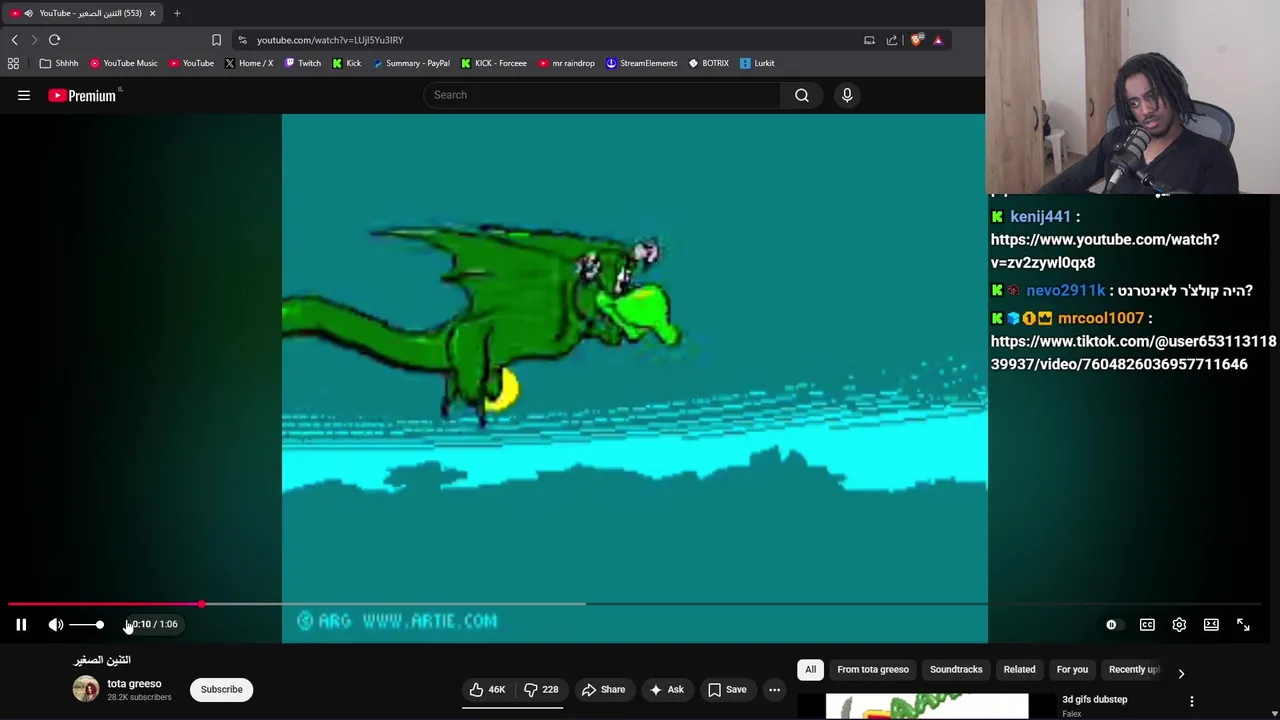This screenshot has height=720, width=1280.
Task: Open the KICK - Forceee bookmark
Action: pos(494,63)
